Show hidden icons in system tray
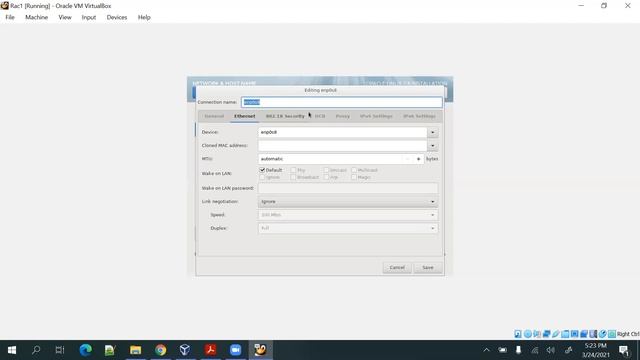 point(486,350)
